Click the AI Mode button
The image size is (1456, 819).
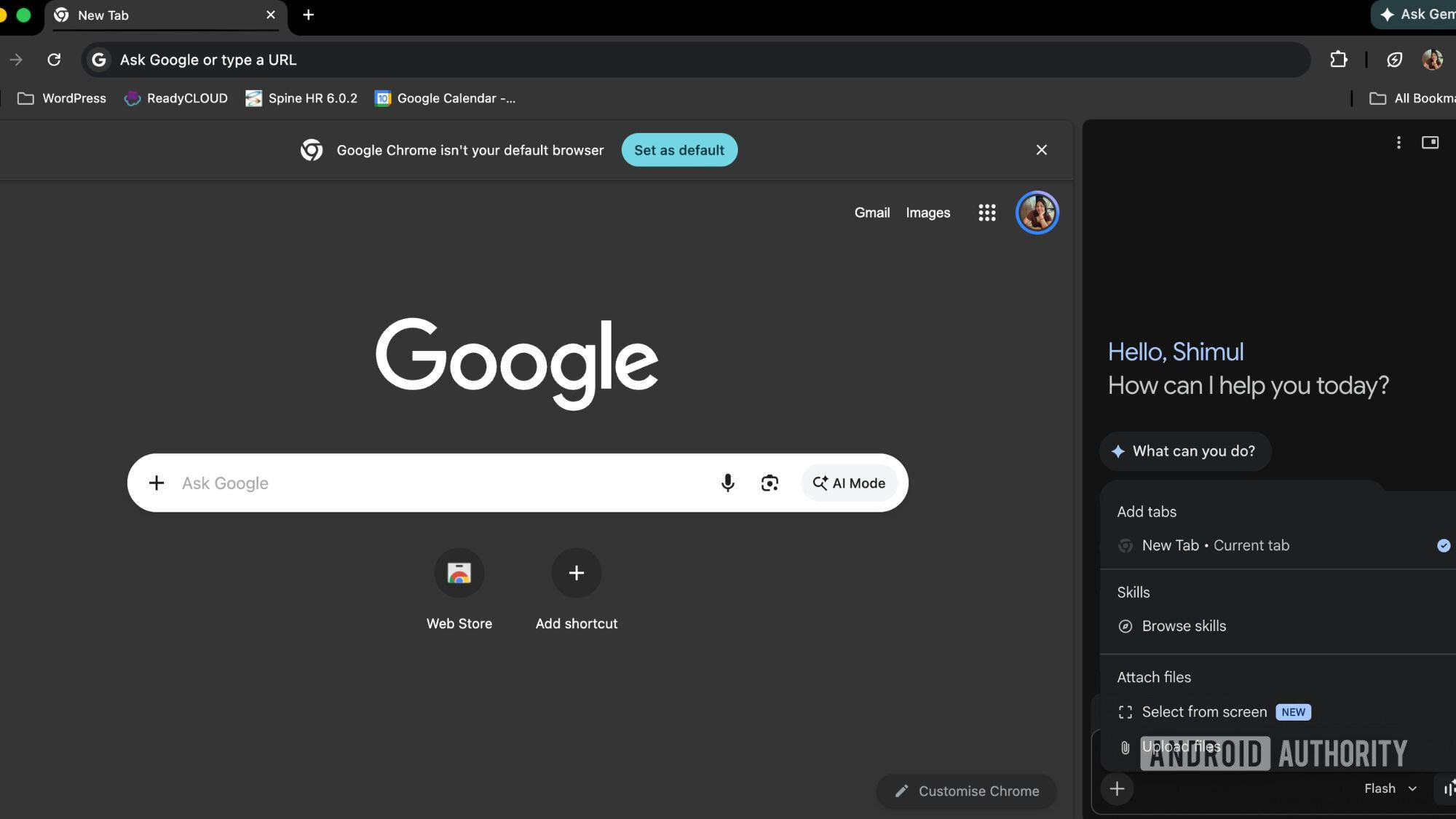[849, 483]
